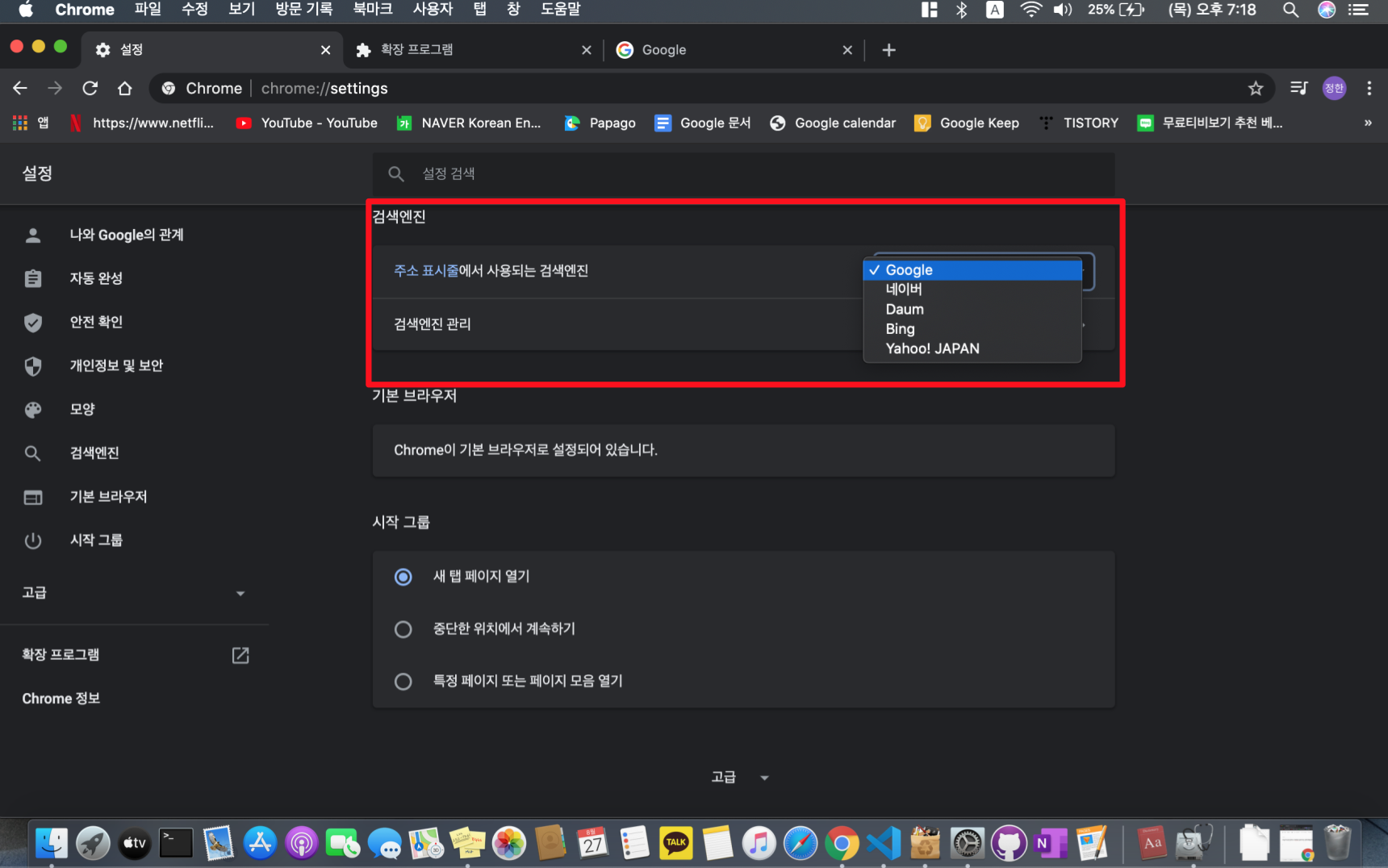Open NAVER Korean En... bookmark
1388x868 pixels.
pyautogui.click(x=469, y=123)
